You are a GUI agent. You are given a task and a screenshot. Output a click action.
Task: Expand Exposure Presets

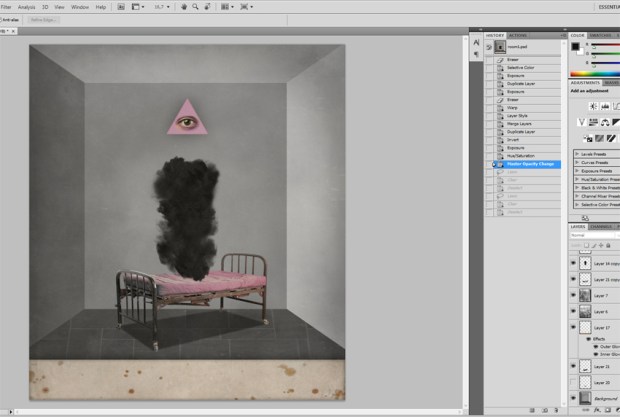click(x=577, y=171)
